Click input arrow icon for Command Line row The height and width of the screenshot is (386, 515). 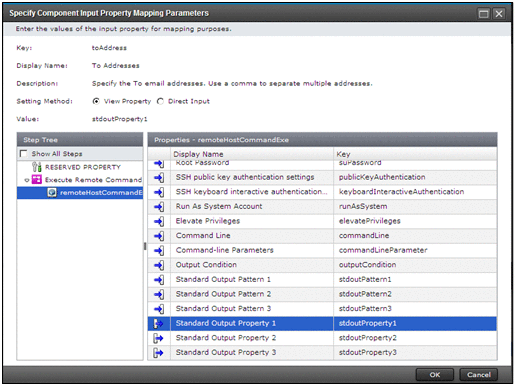point(159,236)
